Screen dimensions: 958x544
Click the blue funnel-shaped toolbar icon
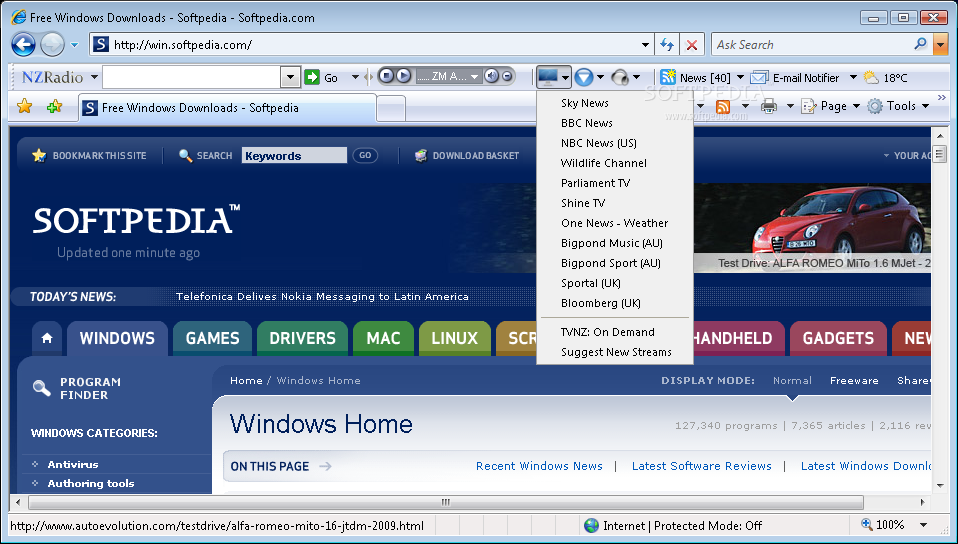click(x=584, y=77)
